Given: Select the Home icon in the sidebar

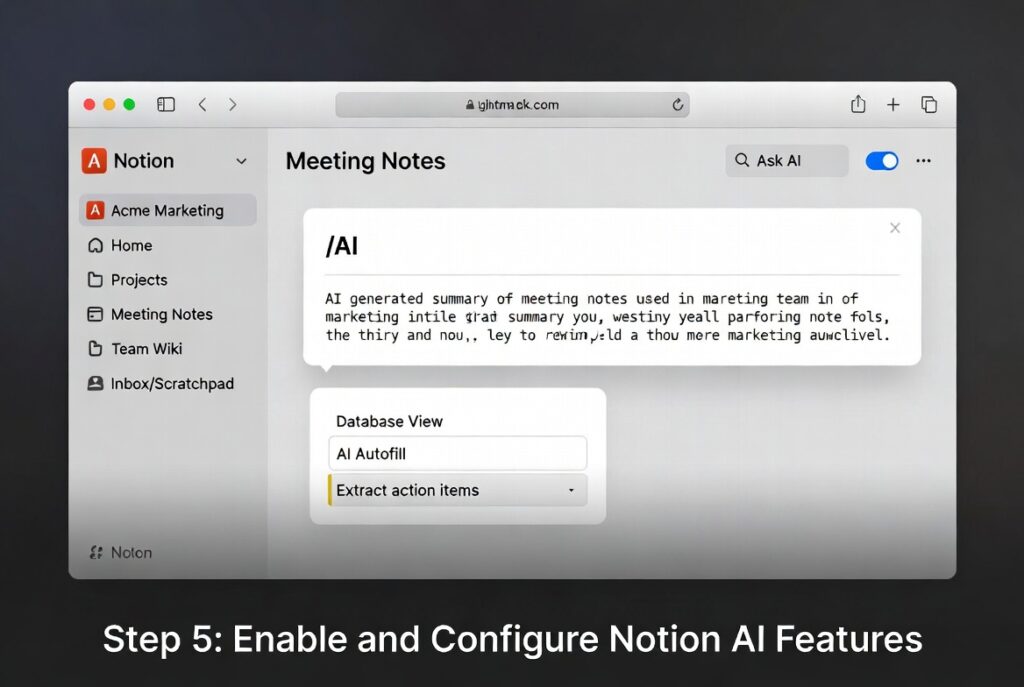Looking at the screenshot, I should 94,245.
